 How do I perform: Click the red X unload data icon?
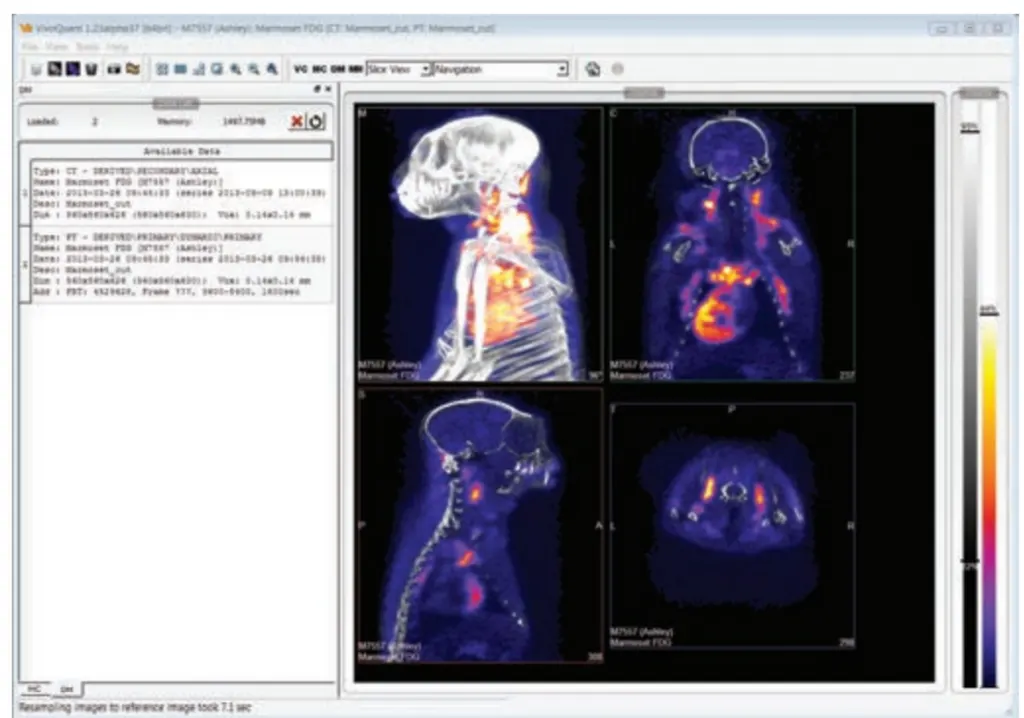click(x=296, y=122)
